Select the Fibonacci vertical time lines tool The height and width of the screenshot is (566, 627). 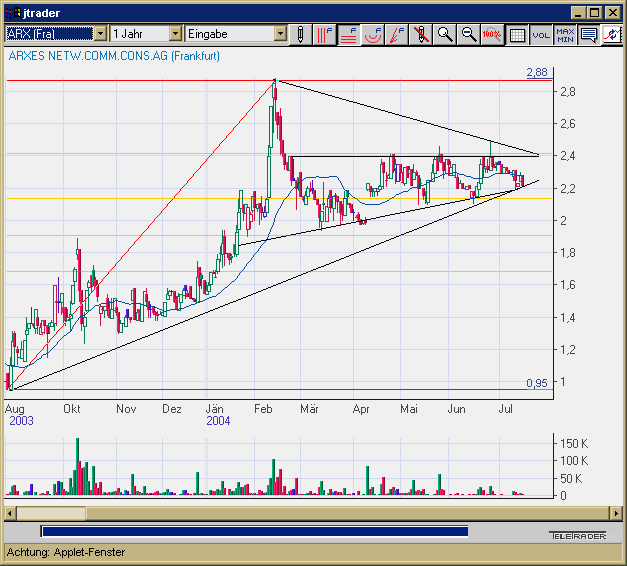tap(324, 34)
